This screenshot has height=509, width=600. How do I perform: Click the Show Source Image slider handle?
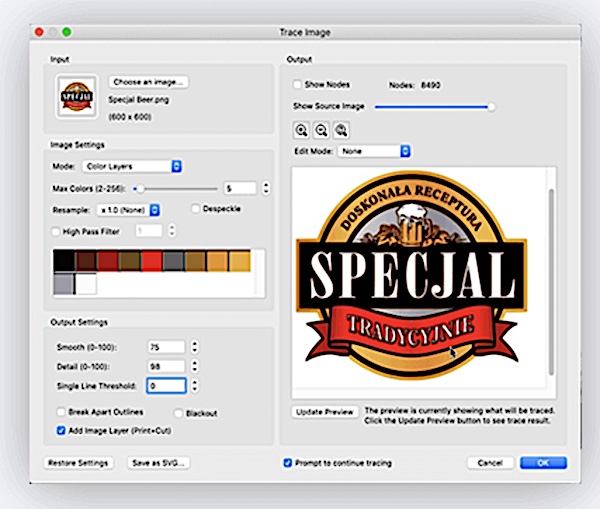tap(491, 107)
